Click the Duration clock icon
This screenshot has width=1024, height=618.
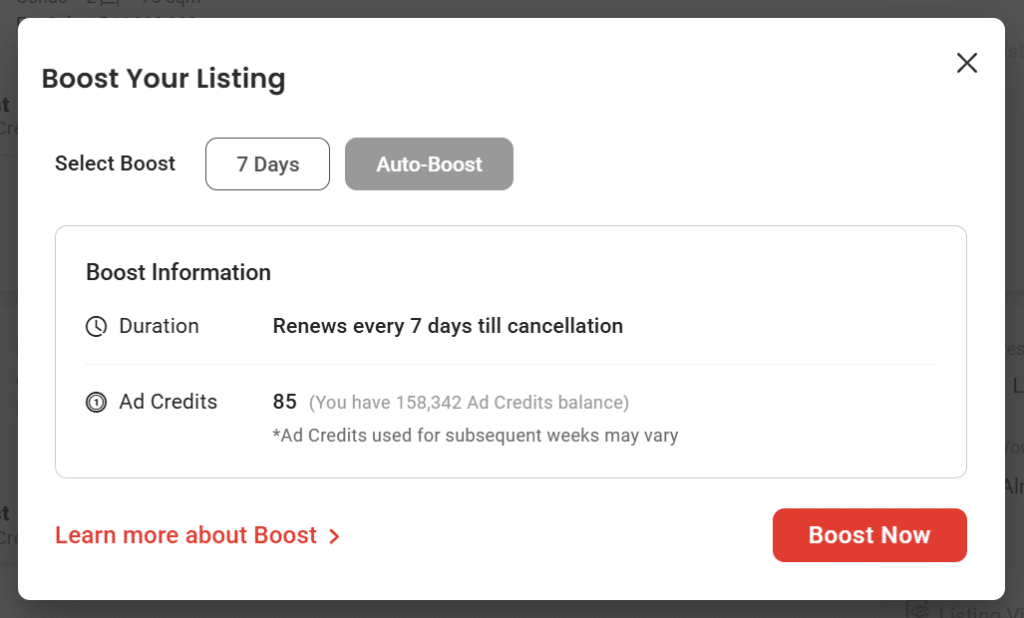(x=96, y=326)
